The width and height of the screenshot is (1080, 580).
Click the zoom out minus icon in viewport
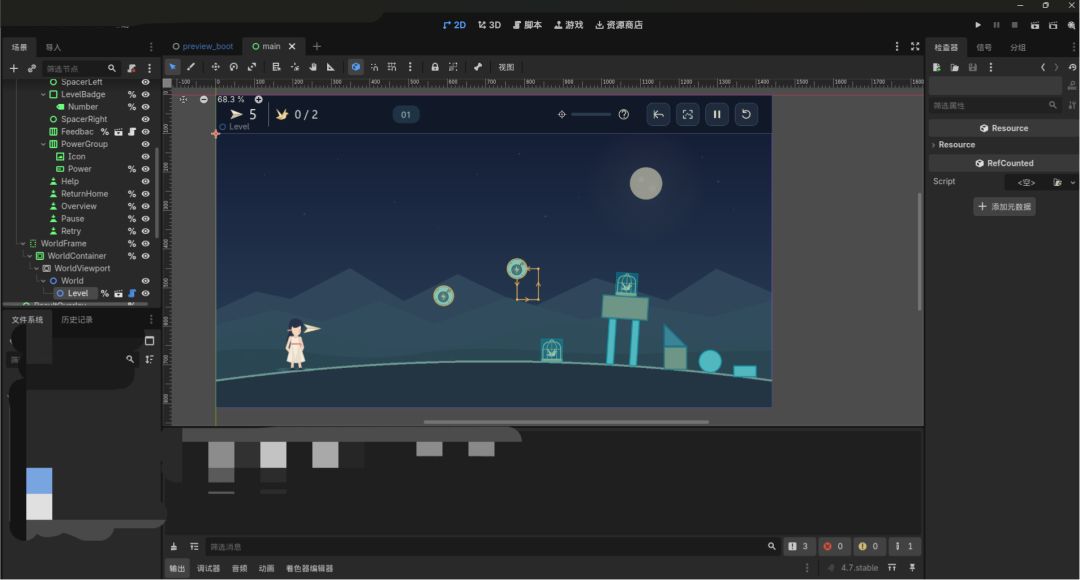[x=203, y=99]
